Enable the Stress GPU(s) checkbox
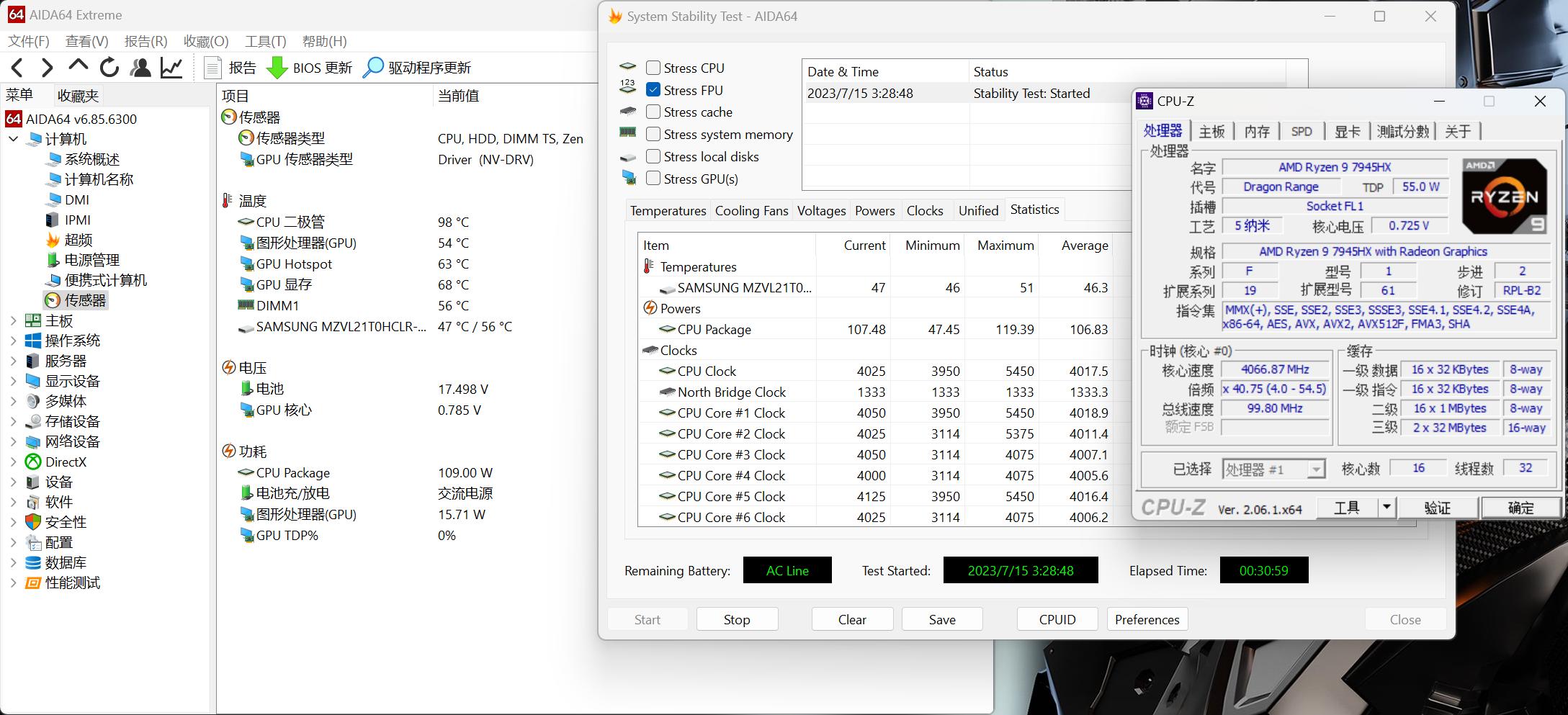 point(653,179)
